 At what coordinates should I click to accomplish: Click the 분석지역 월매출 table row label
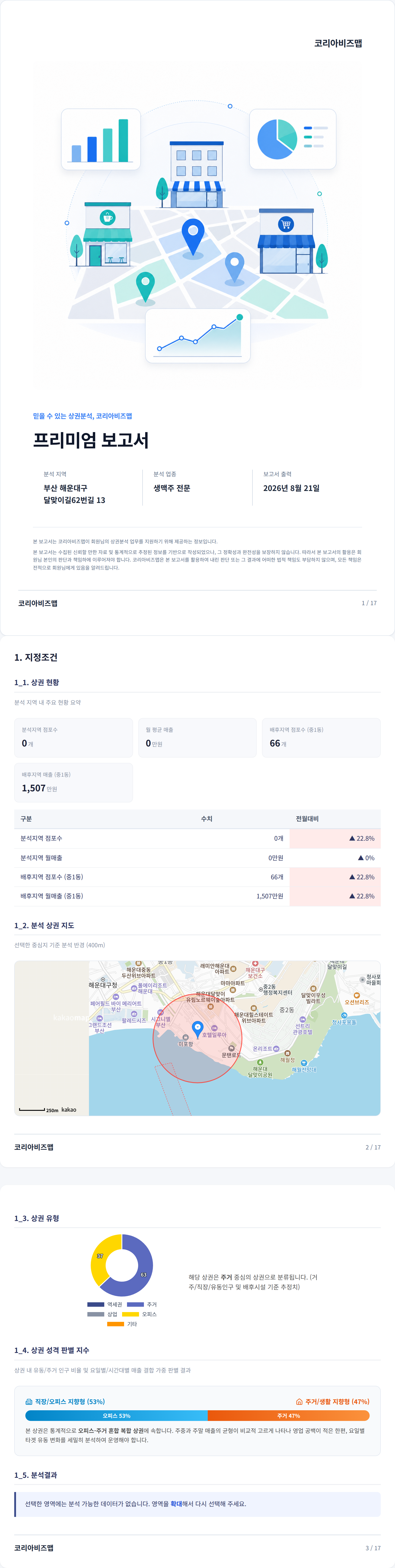(41, 858)
